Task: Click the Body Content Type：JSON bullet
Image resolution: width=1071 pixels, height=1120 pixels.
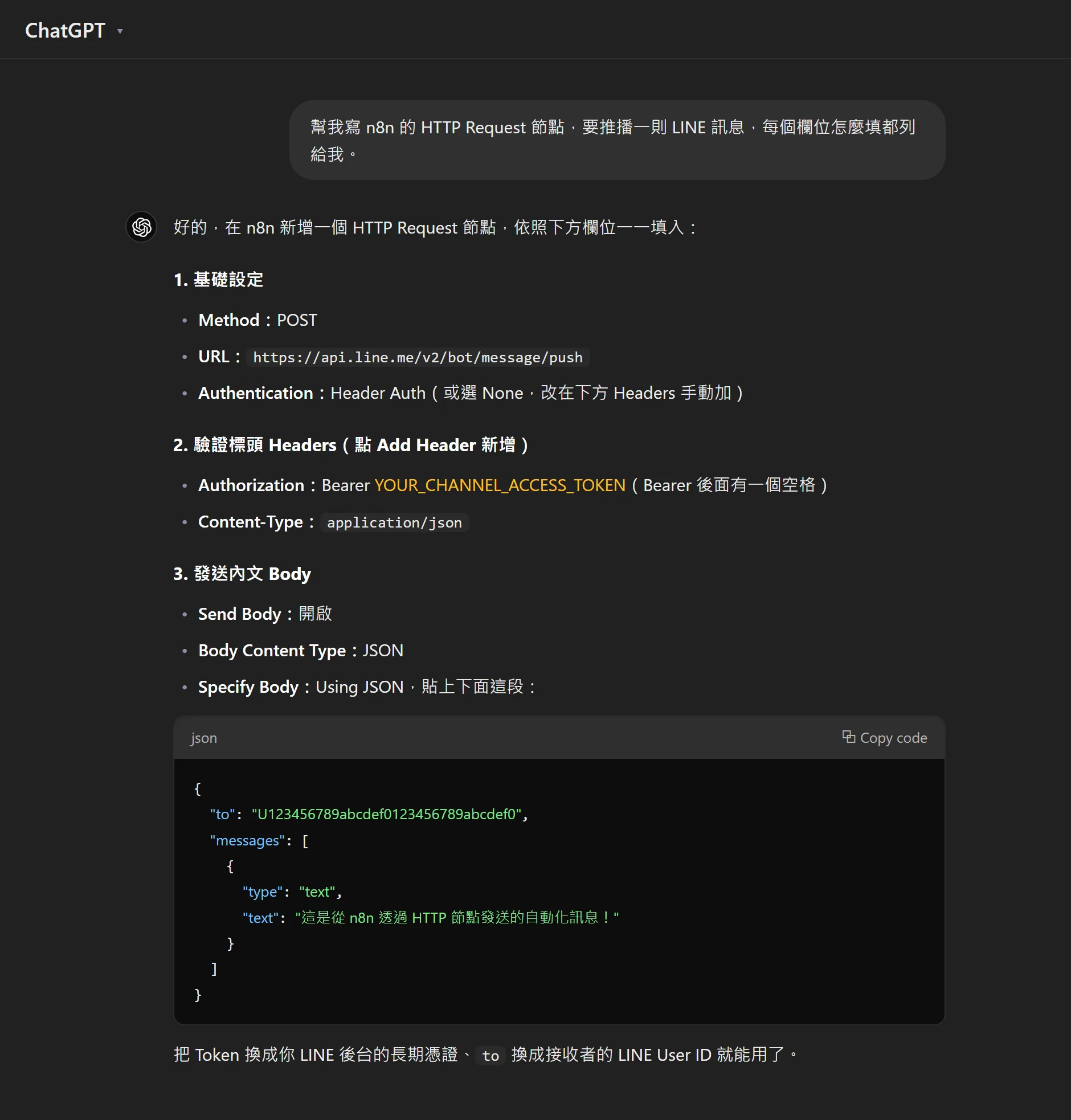Action: point(301,650)
